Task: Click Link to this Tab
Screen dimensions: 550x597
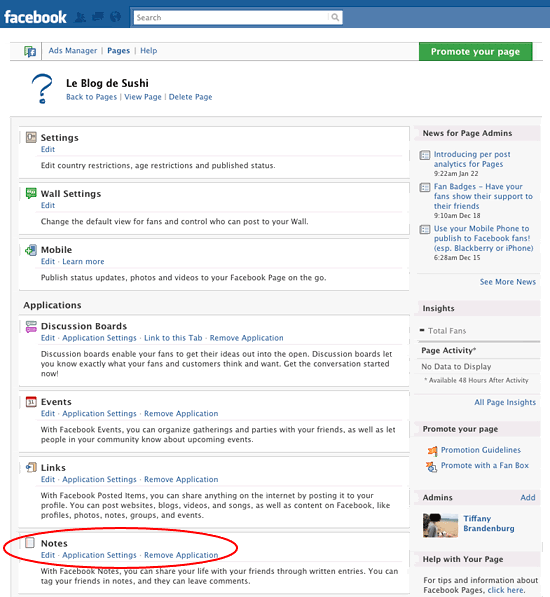Action: (x=173, y=338)
